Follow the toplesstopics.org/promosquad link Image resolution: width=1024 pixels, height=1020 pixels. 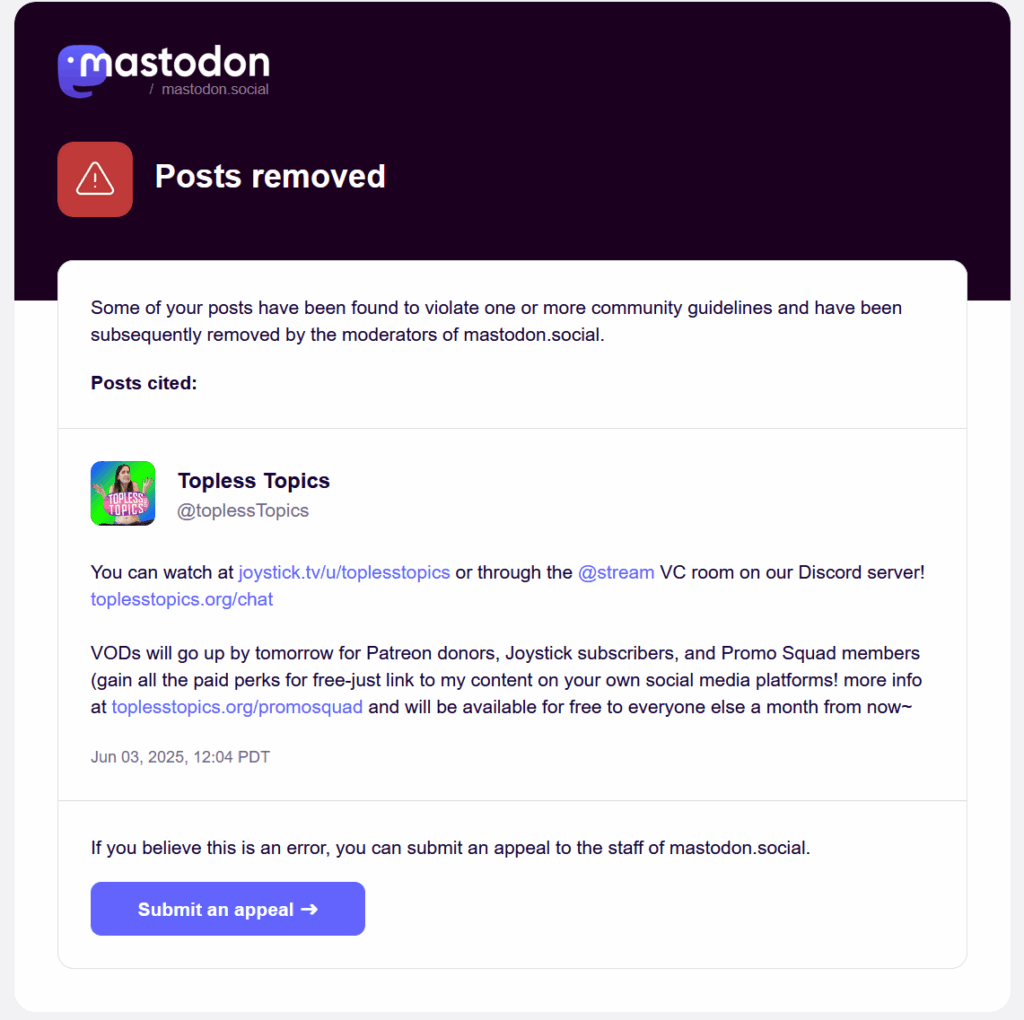(237, 707)
